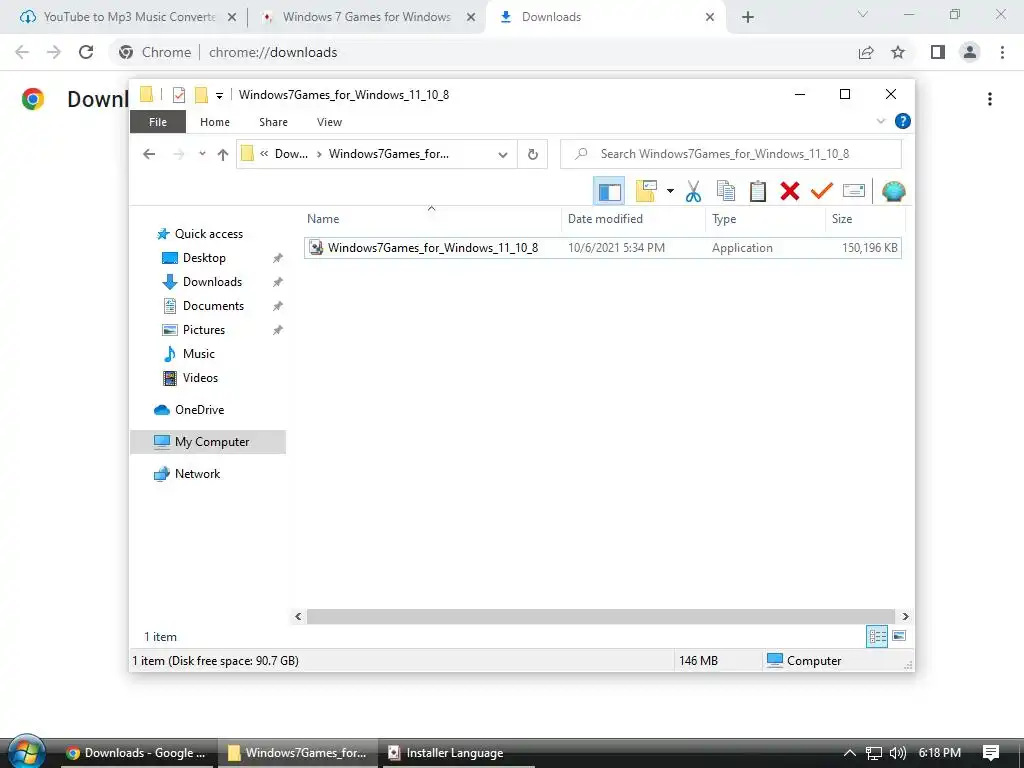Click the Windows7Games_for... breadcrumb segment
1024x768 pixels.
pos(389,154)
